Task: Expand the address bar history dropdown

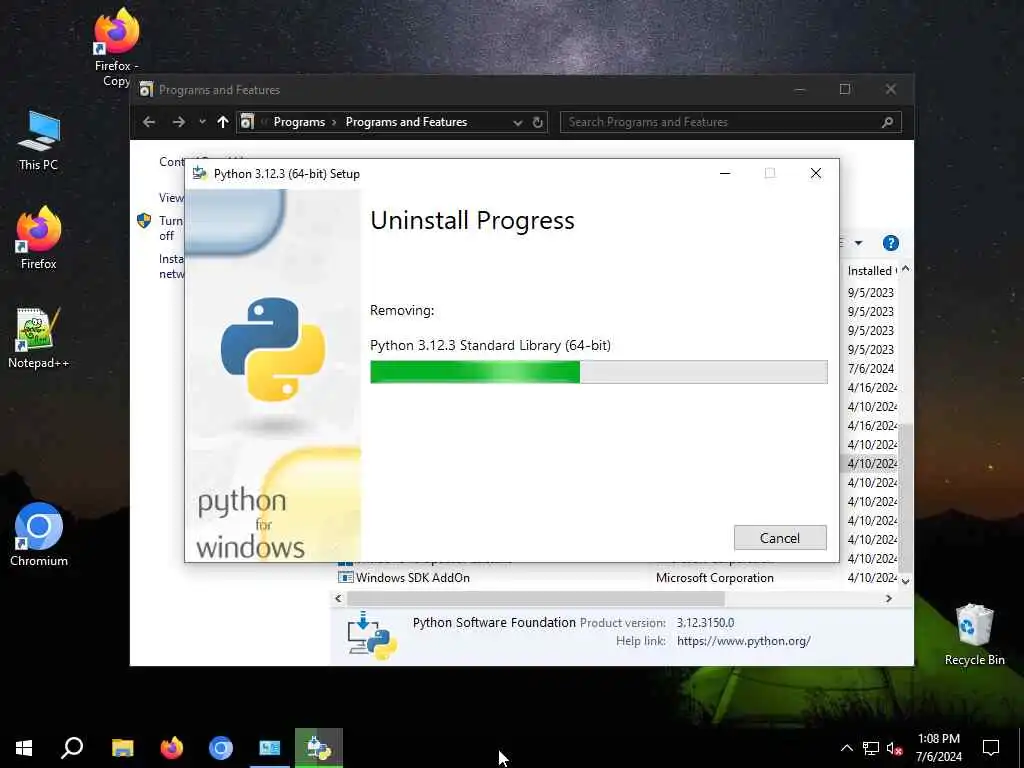Action: pyautogui.click(x=517, y=122)
